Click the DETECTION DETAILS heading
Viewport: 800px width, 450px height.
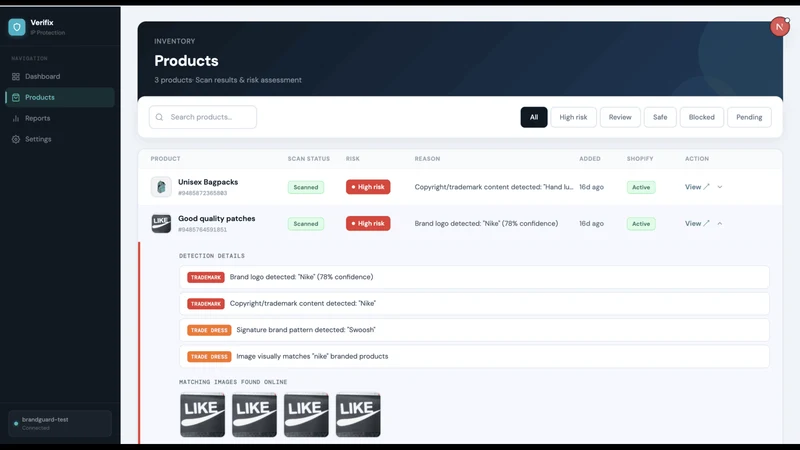[212, 256]
